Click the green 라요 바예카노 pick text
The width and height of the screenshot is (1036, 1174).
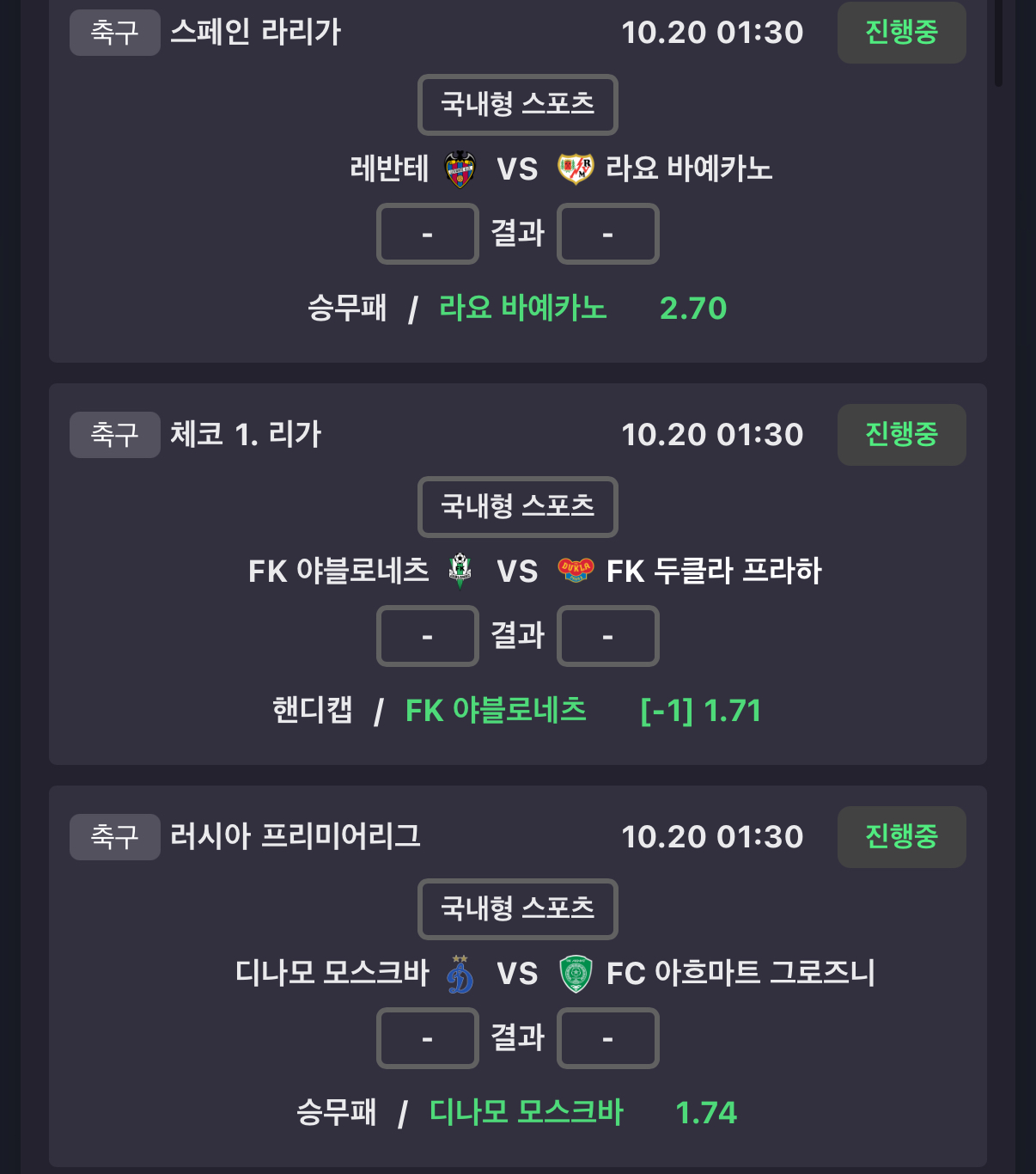[522, 308]
